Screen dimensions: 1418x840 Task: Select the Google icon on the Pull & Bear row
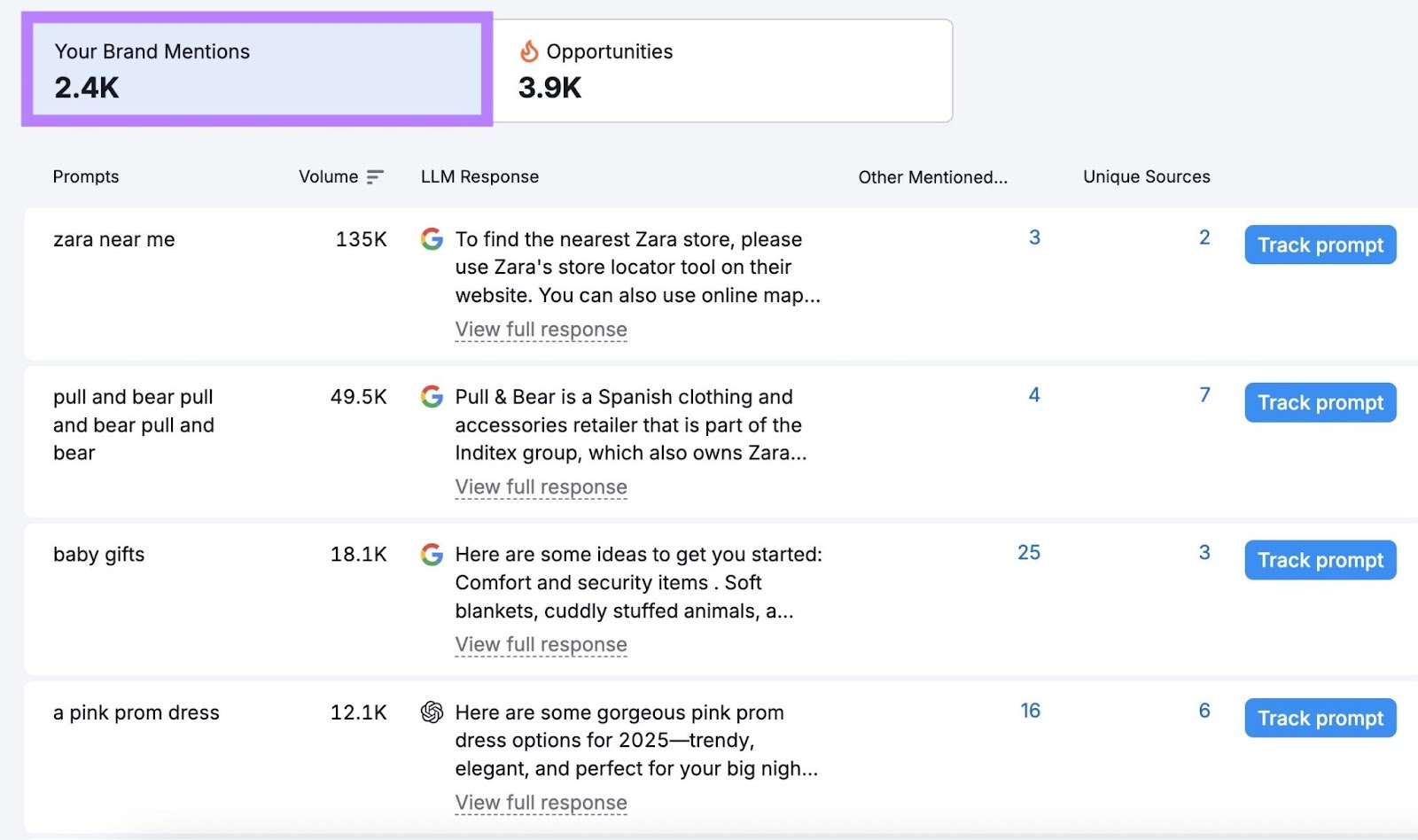pos(432,396)
